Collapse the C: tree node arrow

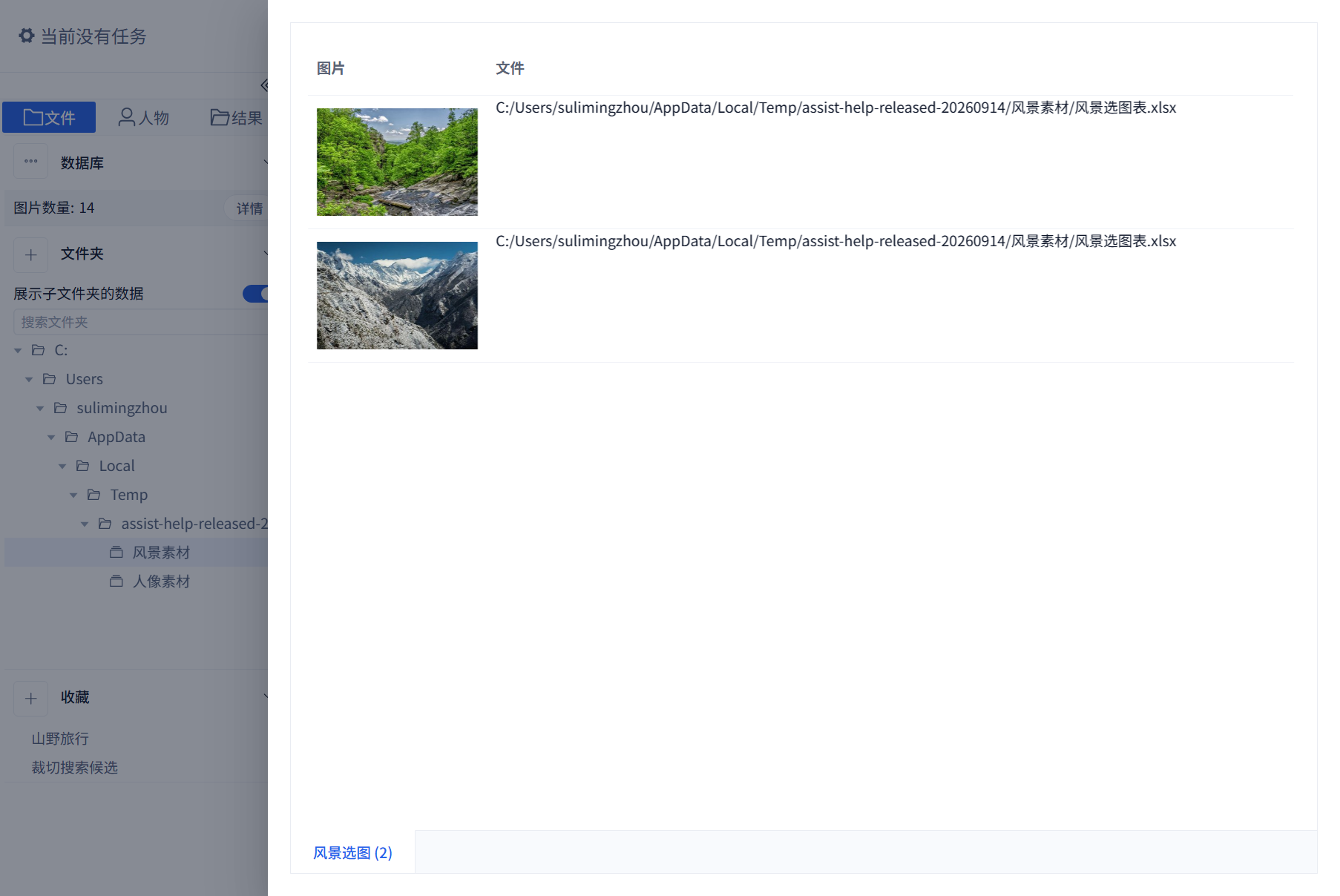[18, 350]
